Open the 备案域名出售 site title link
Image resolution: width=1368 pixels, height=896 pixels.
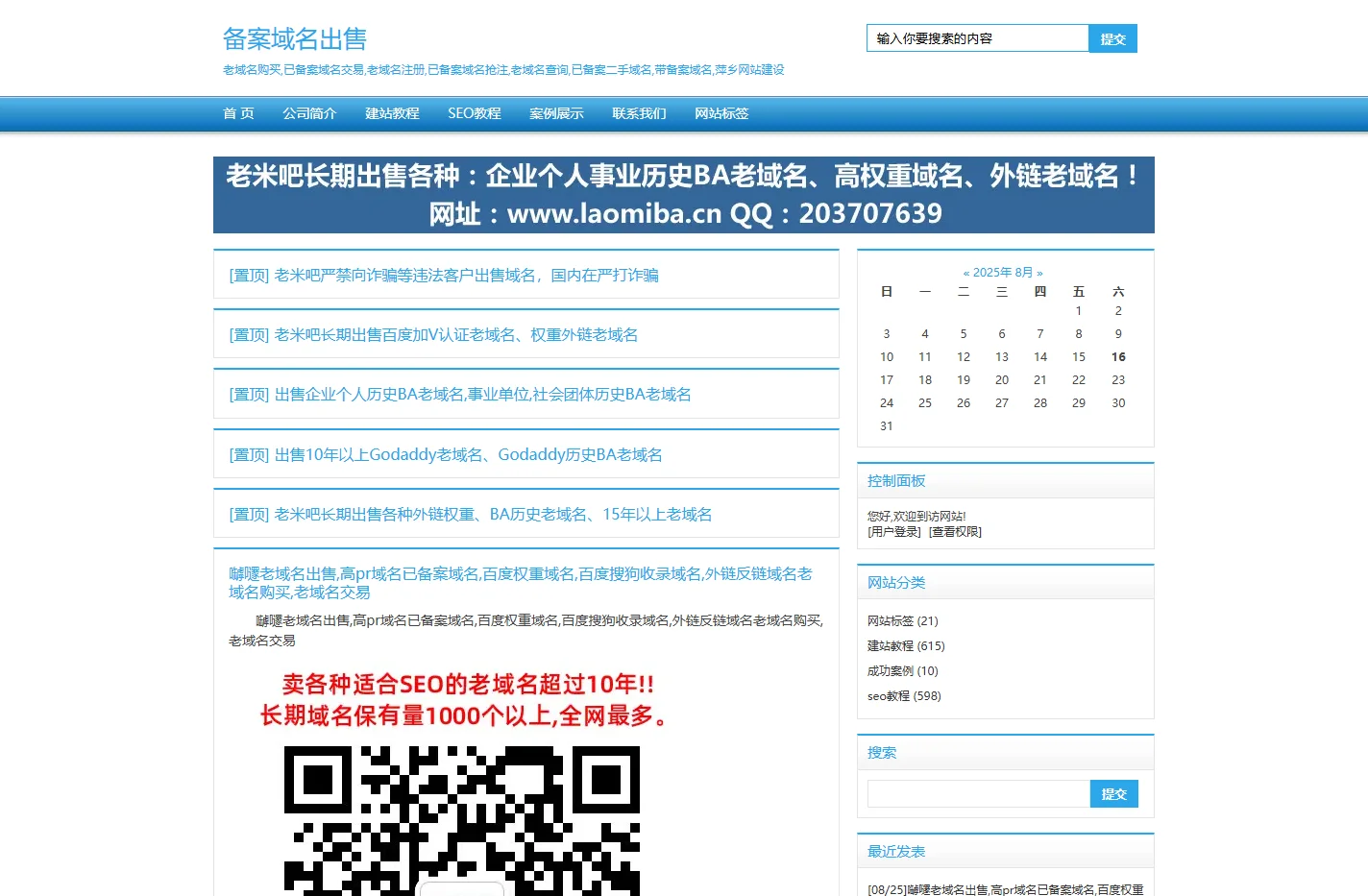tap(295, 38)
